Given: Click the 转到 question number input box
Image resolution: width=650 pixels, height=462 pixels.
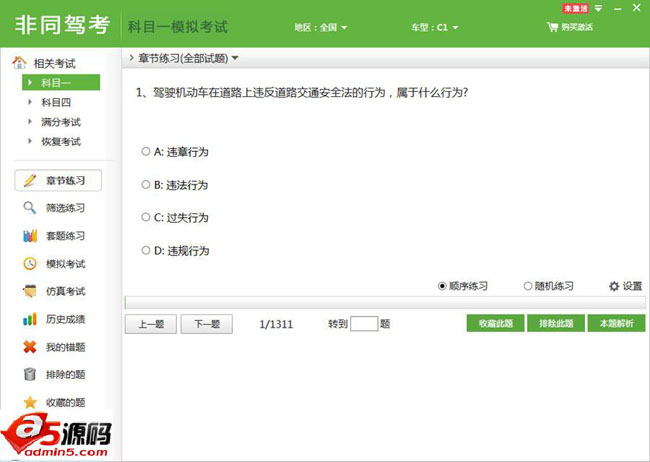Looking at the screenshot, I should point(364,323).
